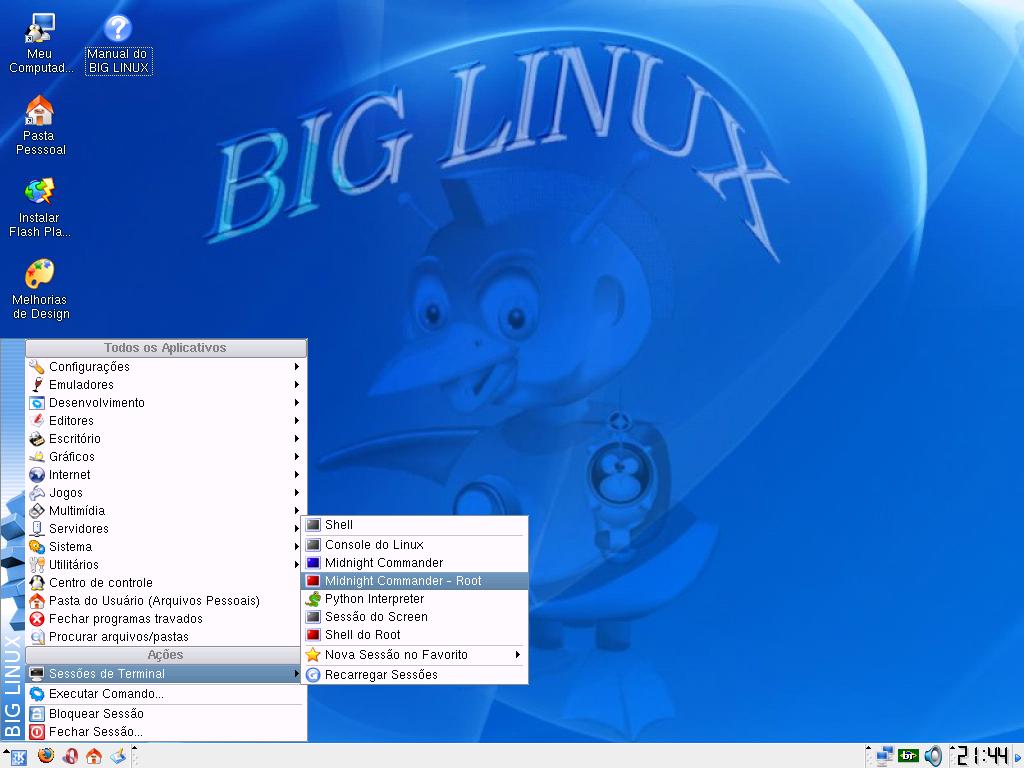Expand the Sessões de Terminal arrow
The image size is (1024, 768).
pos(296,673)
